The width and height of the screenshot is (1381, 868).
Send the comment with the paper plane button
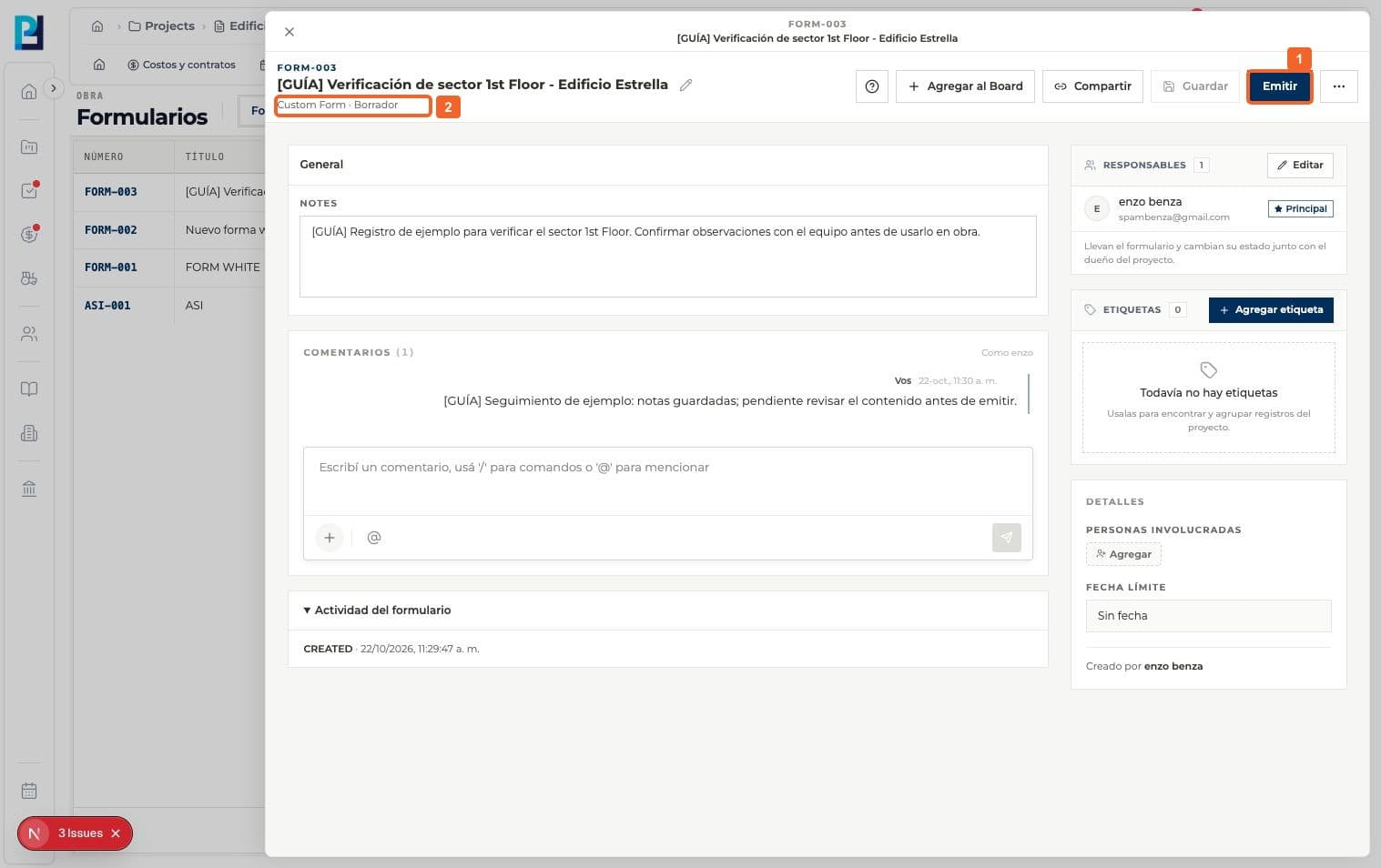coord(1006,538)
